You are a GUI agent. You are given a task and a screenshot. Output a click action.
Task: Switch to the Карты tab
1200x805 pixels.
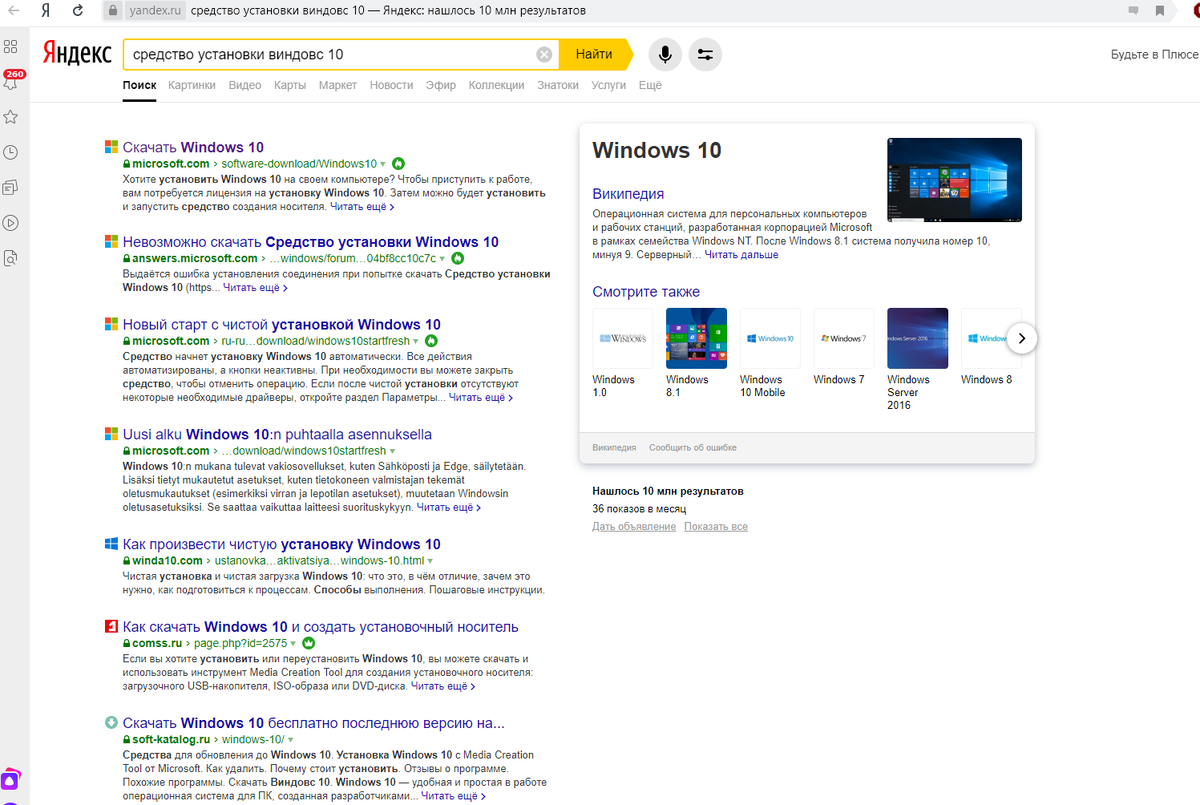click(x=290, y=86)
